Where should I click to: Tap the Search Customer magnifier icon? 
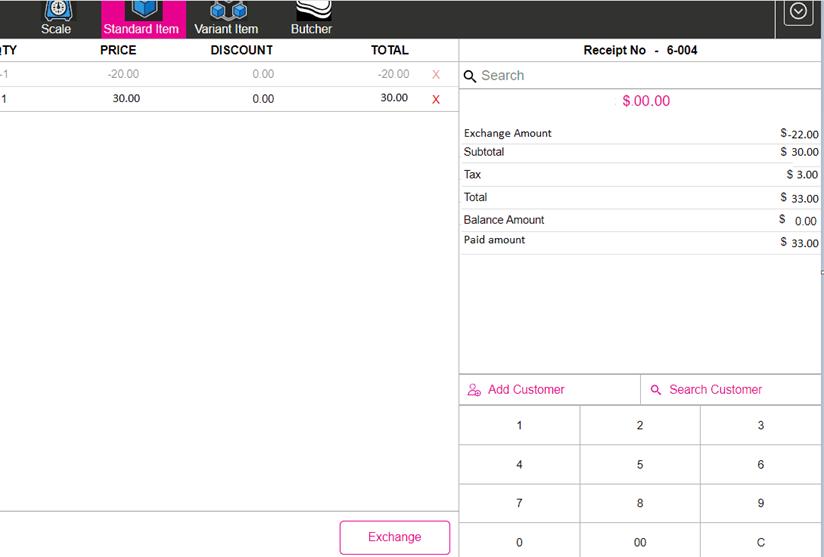656,390
